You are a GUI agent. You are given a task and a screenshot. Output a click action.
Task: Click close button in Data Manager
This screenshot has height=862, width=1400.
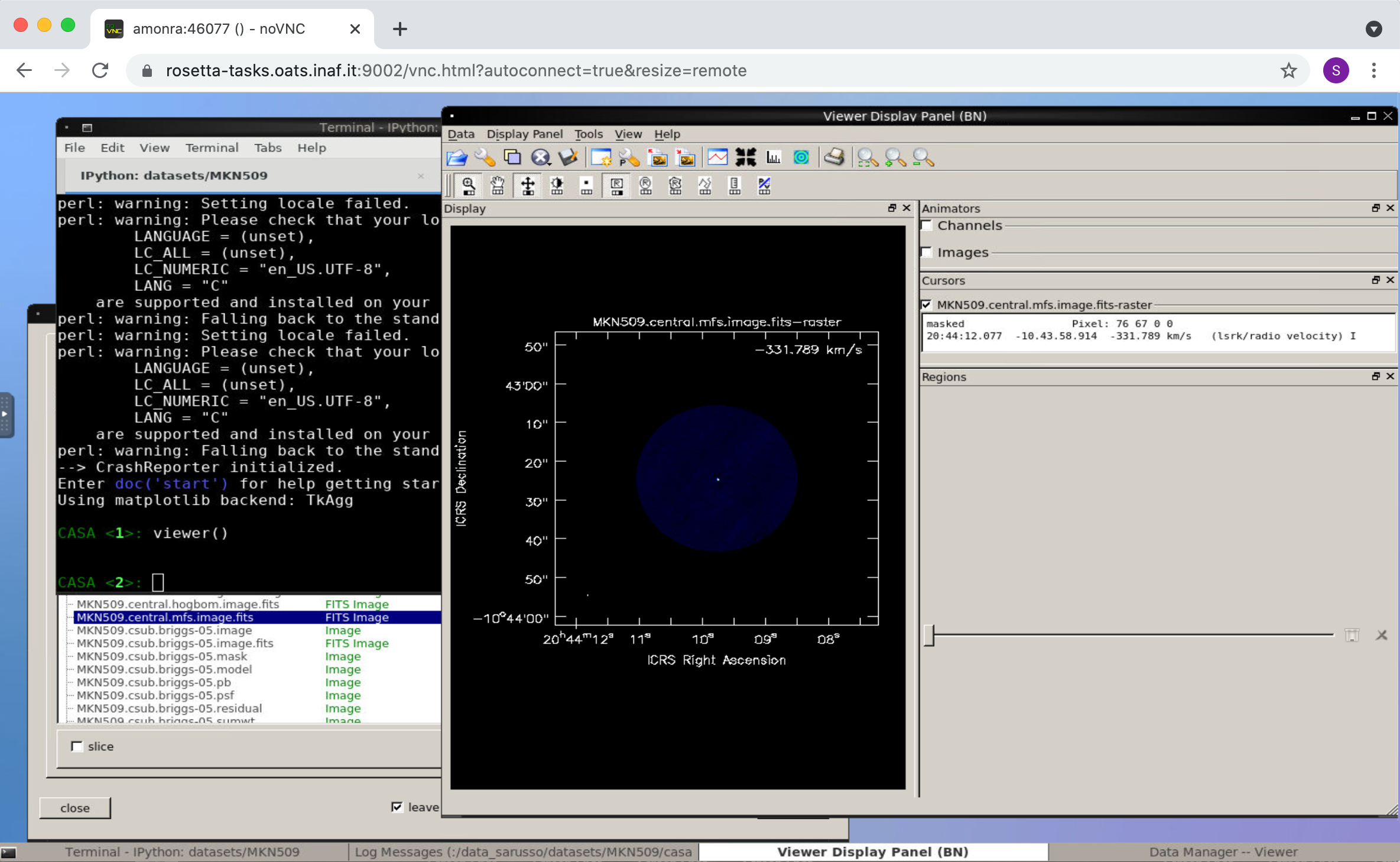[x=75, y=808]
